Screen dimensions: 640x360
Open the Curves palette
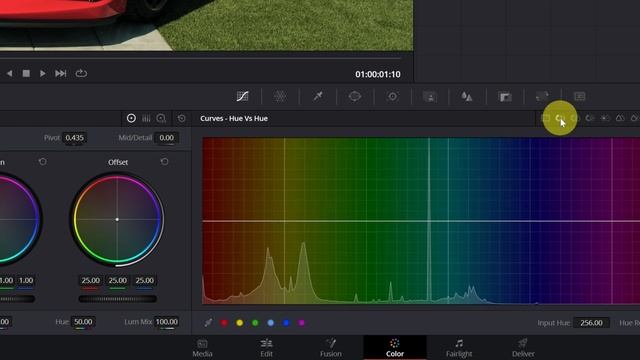[242, 96]
